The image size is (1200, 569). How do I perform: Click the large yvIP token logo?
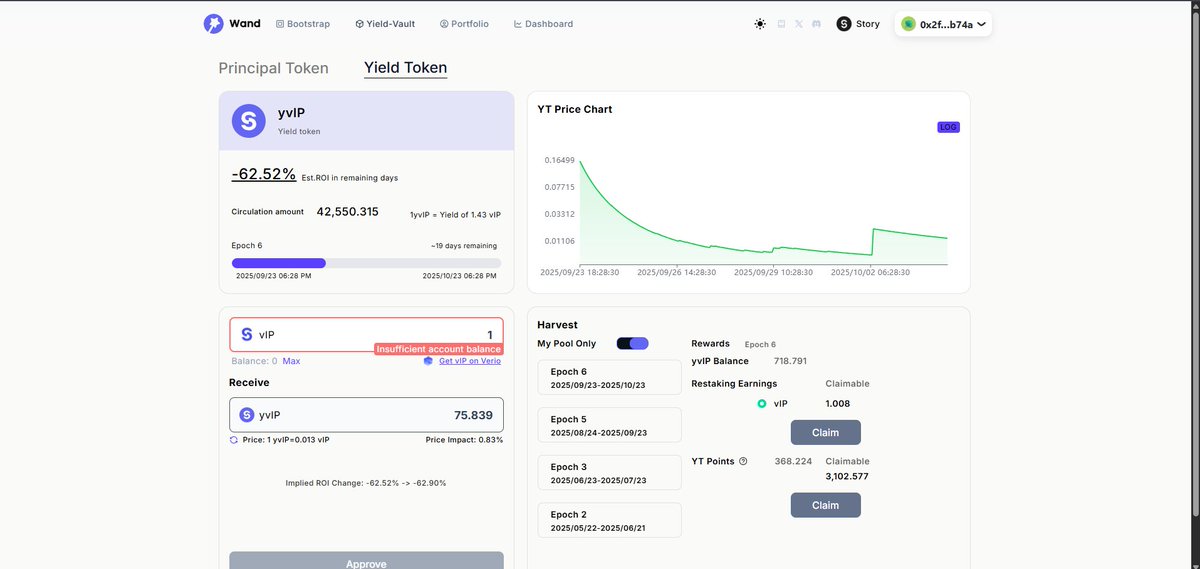point(249,121)
